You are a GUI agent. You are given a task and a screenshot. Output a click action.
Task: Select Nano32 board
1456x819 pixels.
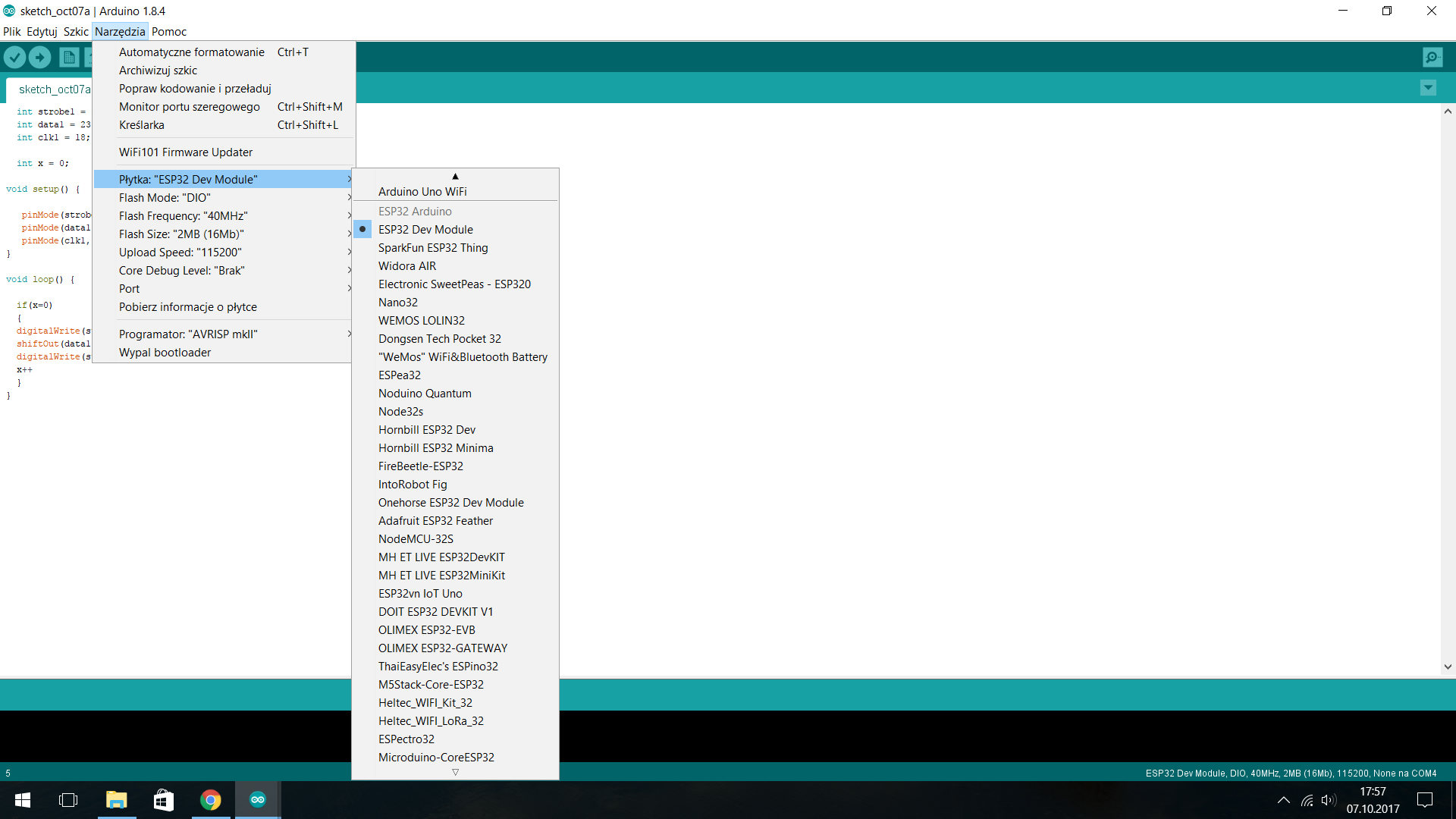click(455, 302)
